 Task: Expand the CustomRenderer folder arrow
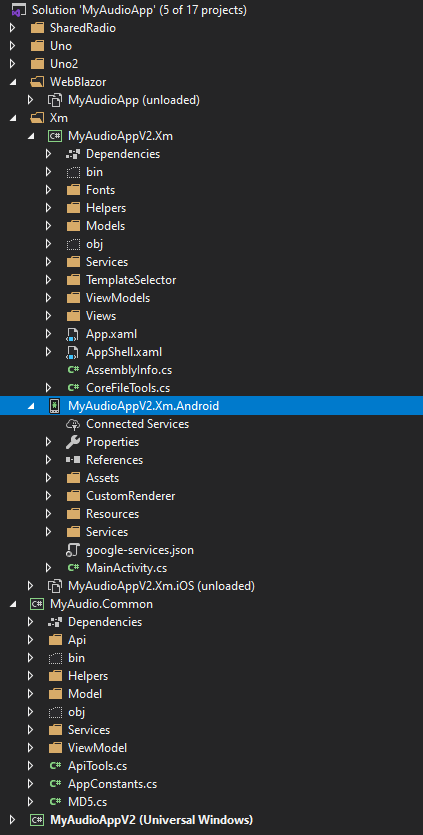(48, 496)
